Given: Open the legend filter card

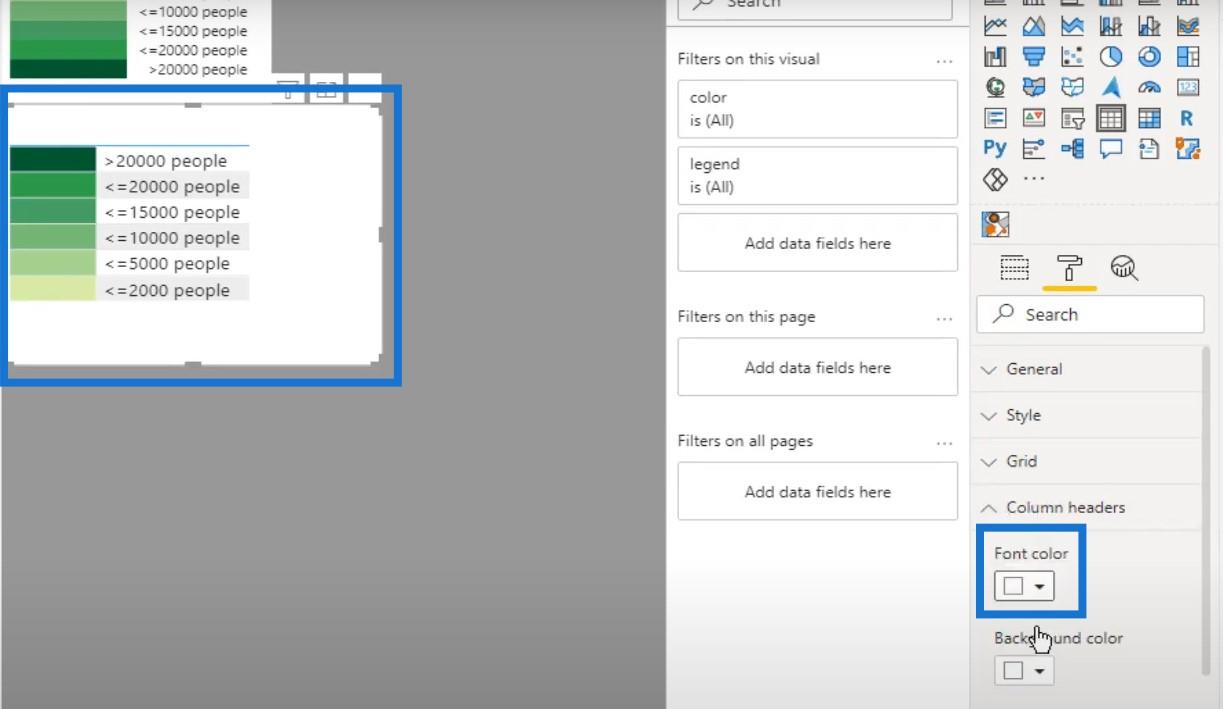Looking at the screenshot, I should 817,175.
